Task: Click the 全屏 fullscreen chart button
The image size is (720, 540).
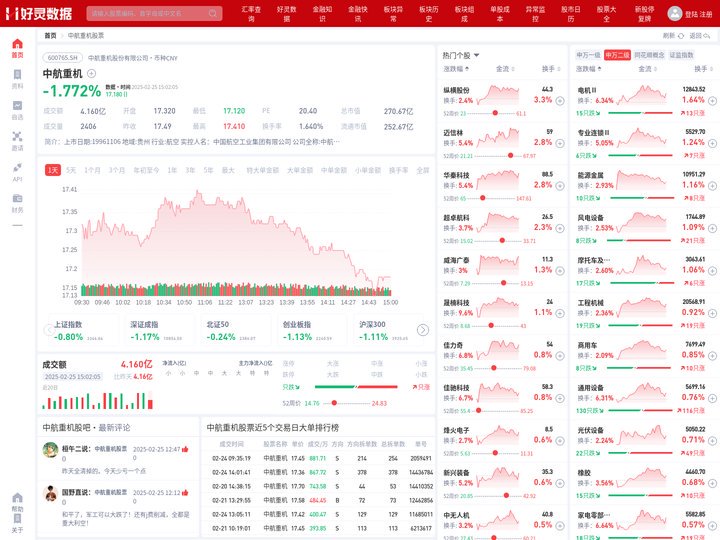Action: (423, 170)
